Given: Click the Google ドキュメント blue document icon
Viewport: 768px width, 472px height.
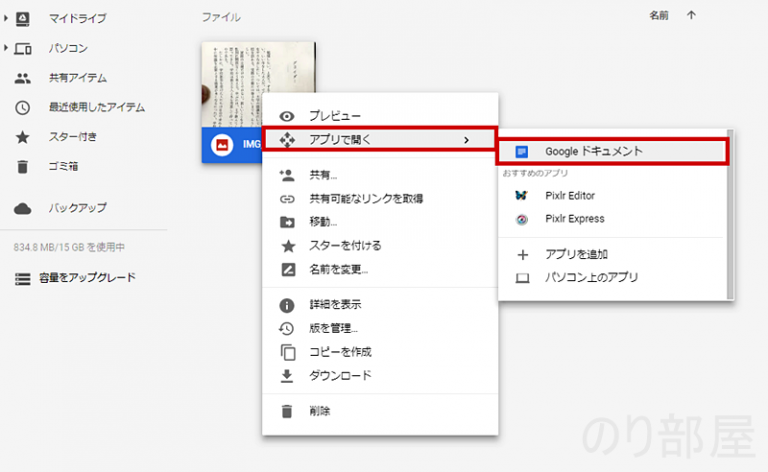Looking at the screenshot, I should tap(521, 152).
